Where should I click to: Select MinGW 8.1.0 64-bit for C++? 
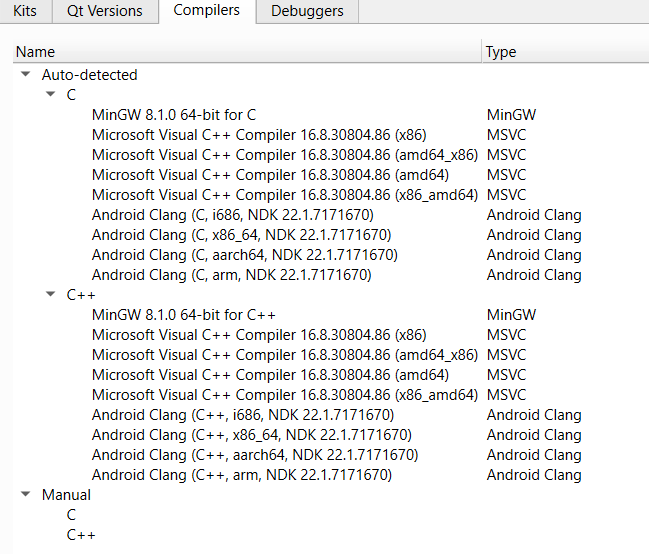point(183,315)
